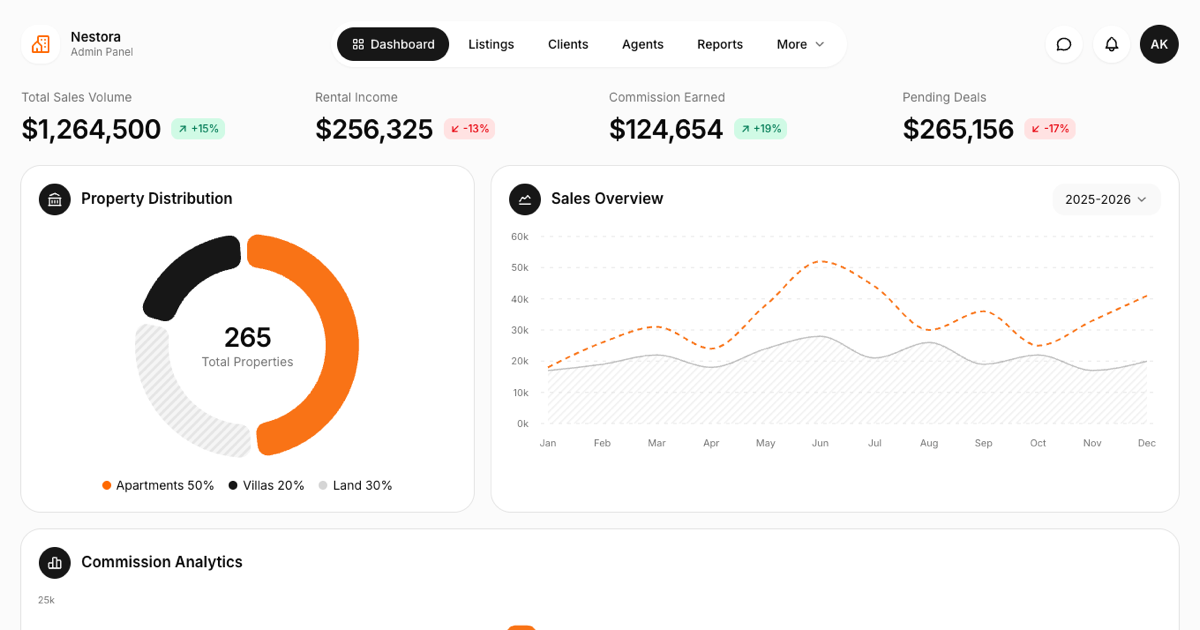
Task: Open the Reports tab
Action: pyautogui.click(x=720, y=44)
